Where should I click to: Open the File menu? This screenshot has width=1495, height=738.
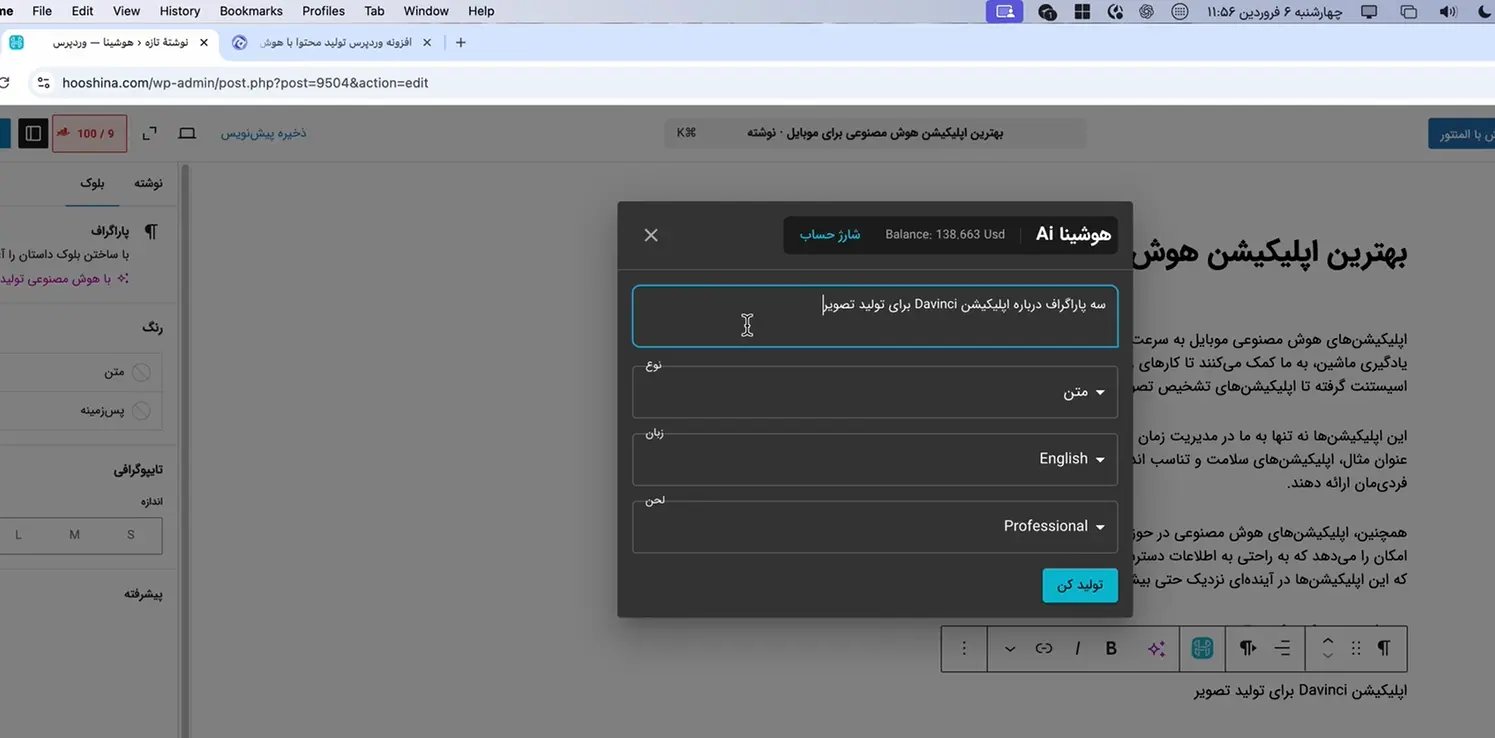42,11
